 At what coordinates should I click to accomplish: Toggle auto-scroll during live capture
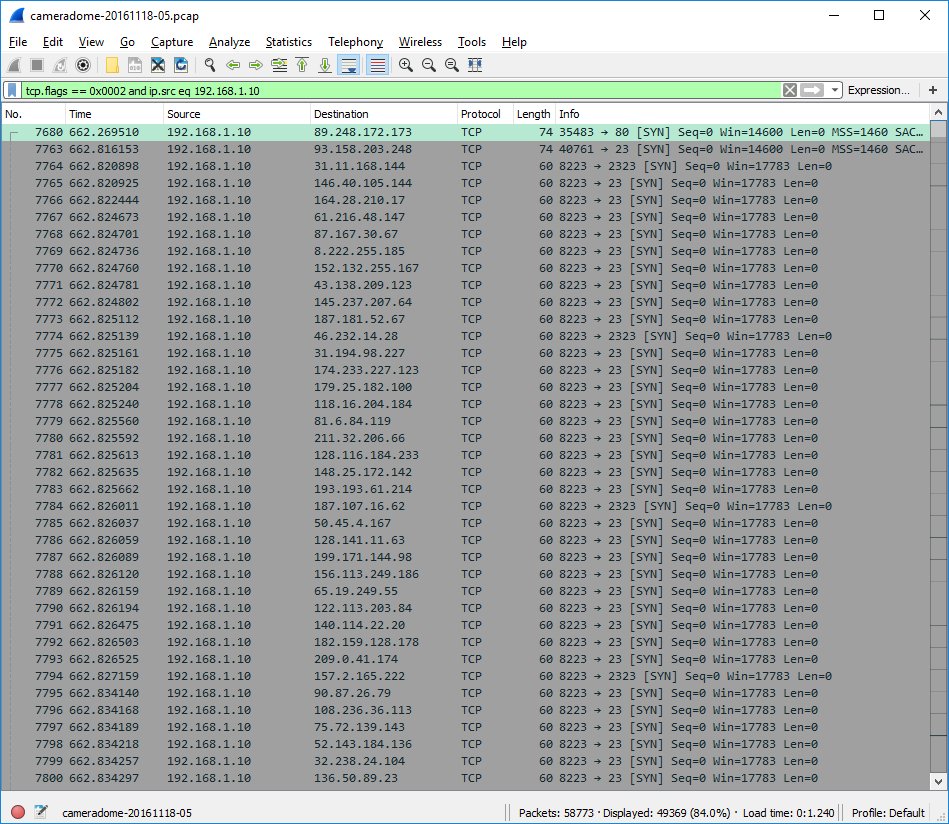[x=349, y=65]
